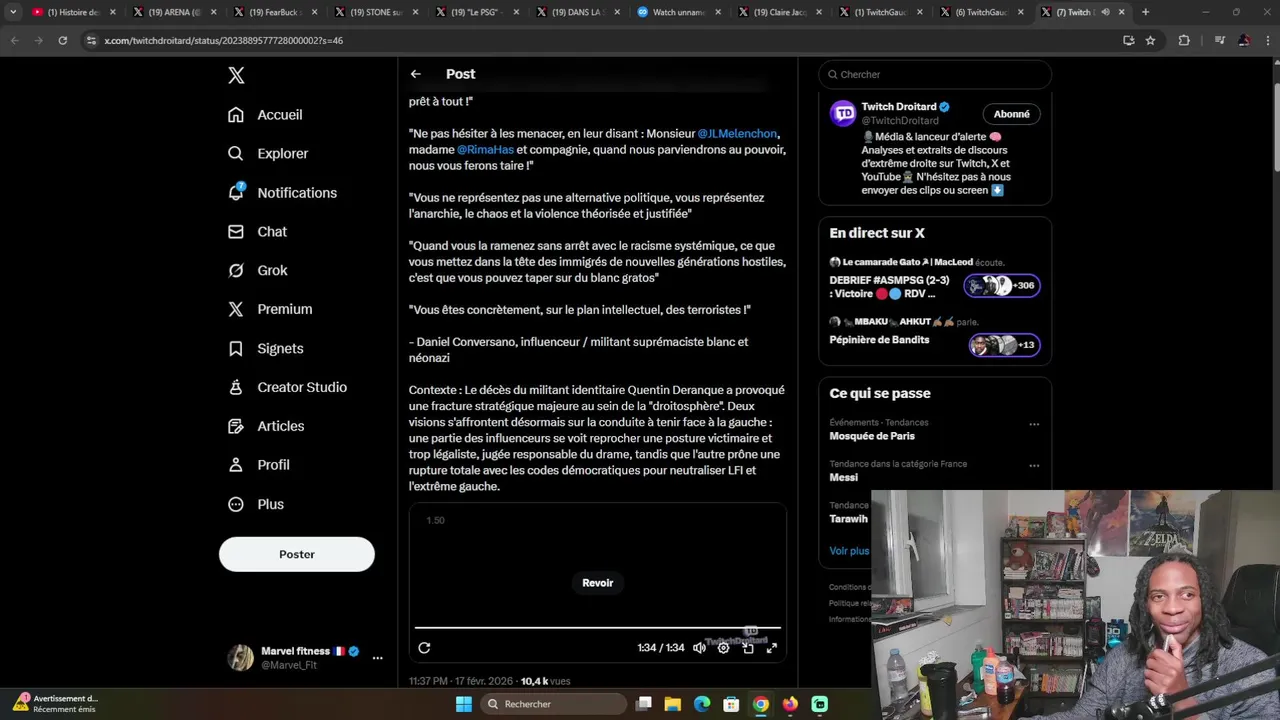Open the Notifications page

coord(282,193)
